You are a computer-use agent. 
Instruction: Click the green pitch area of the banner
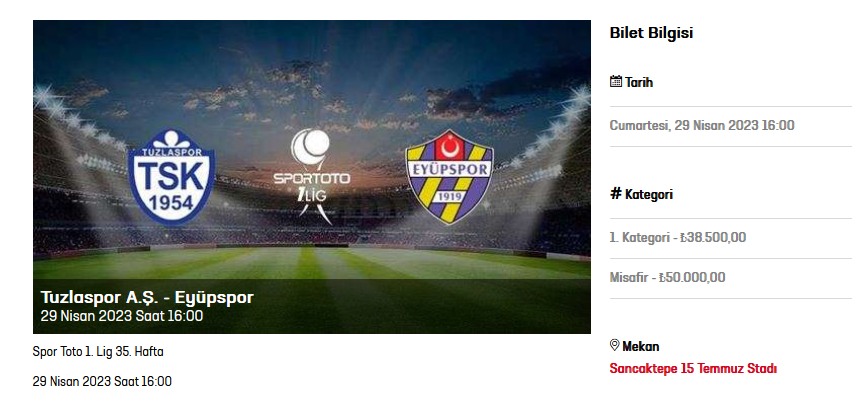pyautogui.click(x=312, y=263)
